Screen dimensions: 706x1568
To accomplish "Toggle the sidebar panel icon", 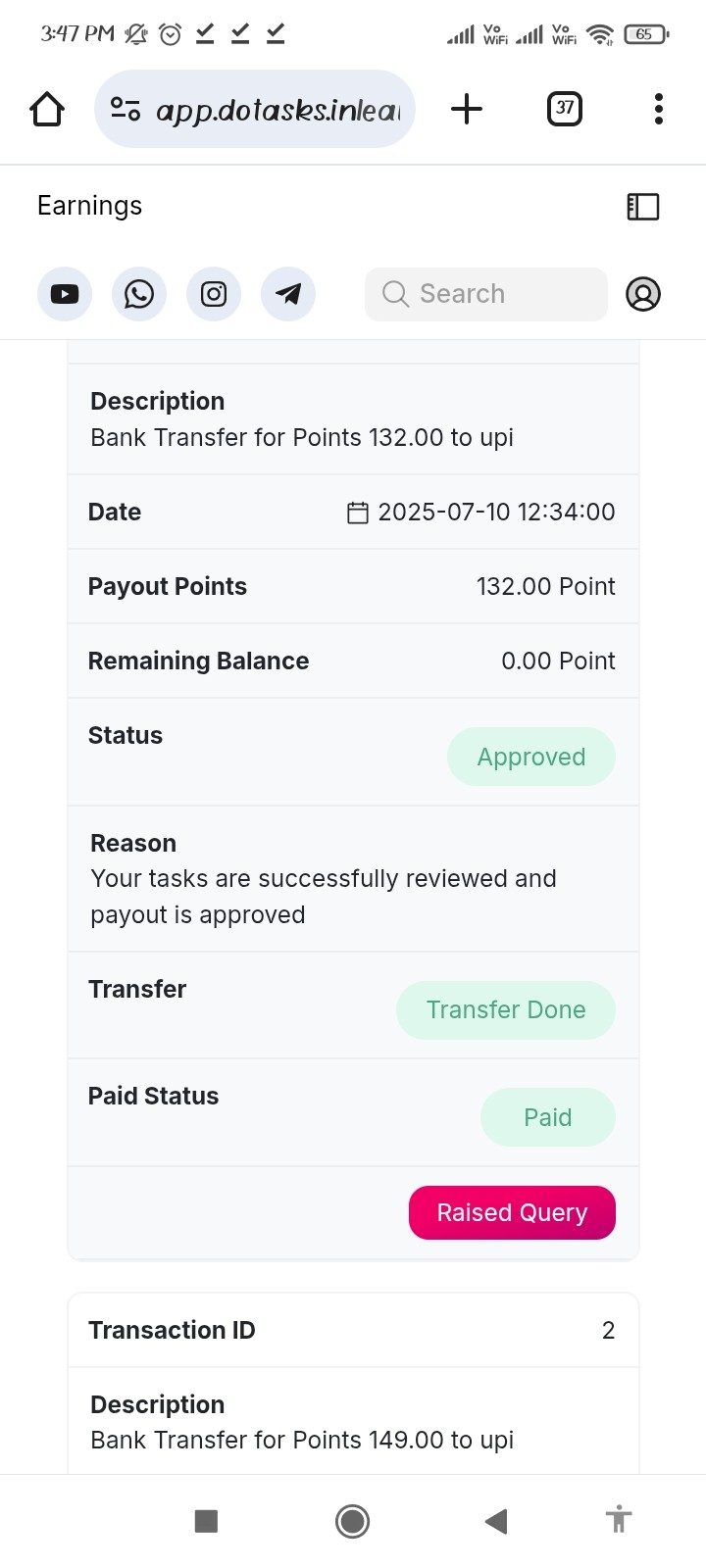I will tap(643, 206).
